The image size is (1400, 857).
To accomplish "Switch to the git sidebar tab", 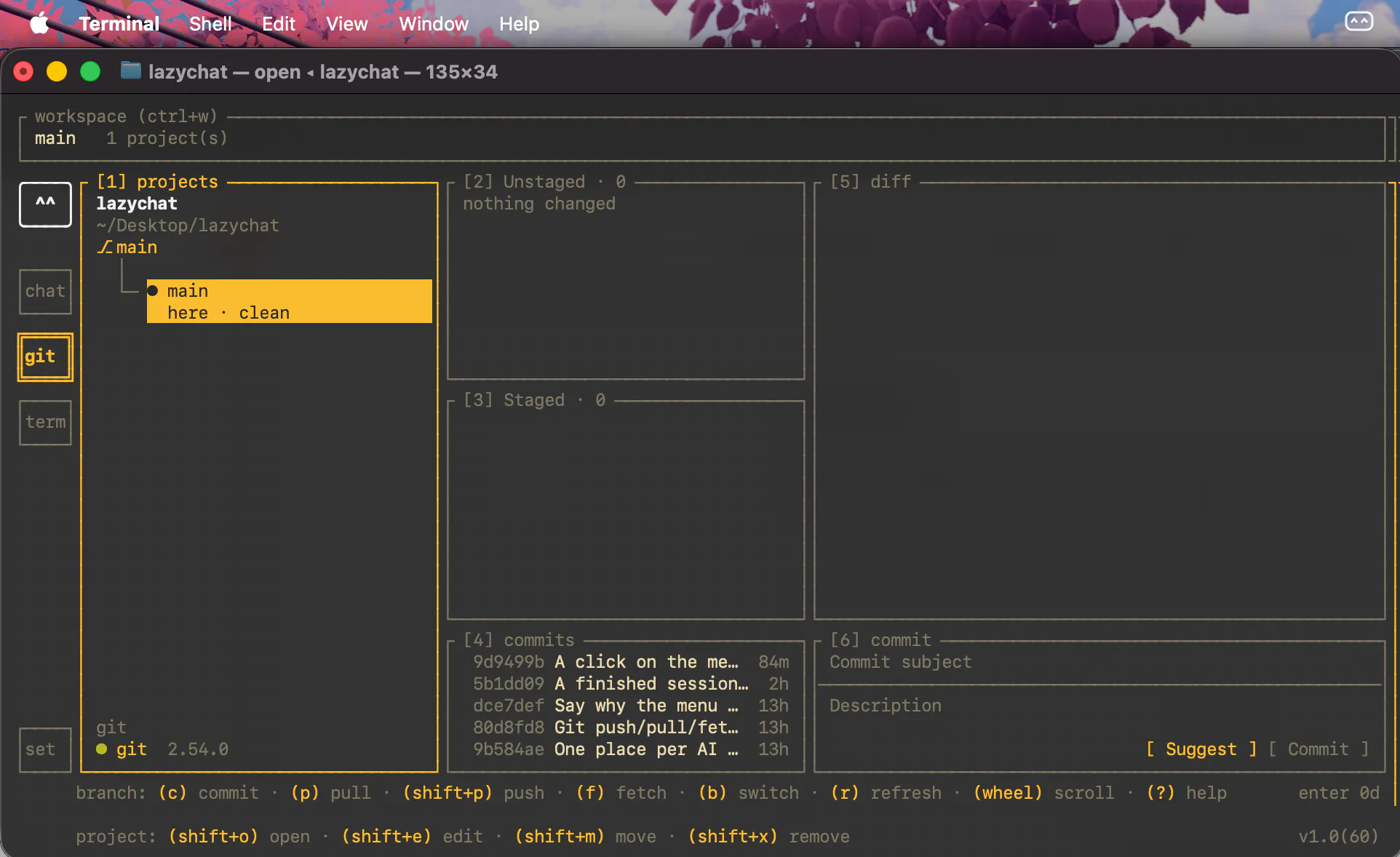I will click(45, 356).
